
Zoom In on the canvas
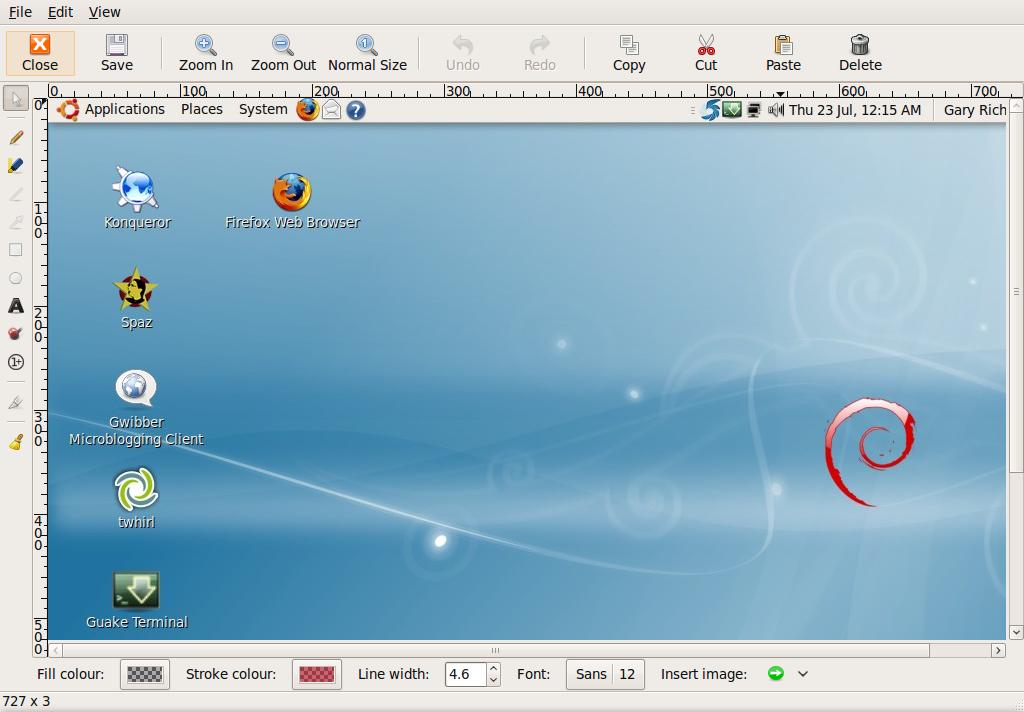[206, 53]
